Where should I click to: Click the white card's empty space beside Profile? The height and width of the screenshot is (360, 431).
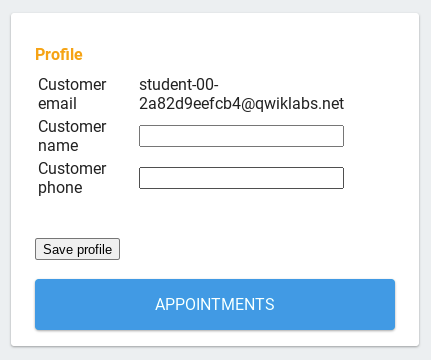click(233, 54)
